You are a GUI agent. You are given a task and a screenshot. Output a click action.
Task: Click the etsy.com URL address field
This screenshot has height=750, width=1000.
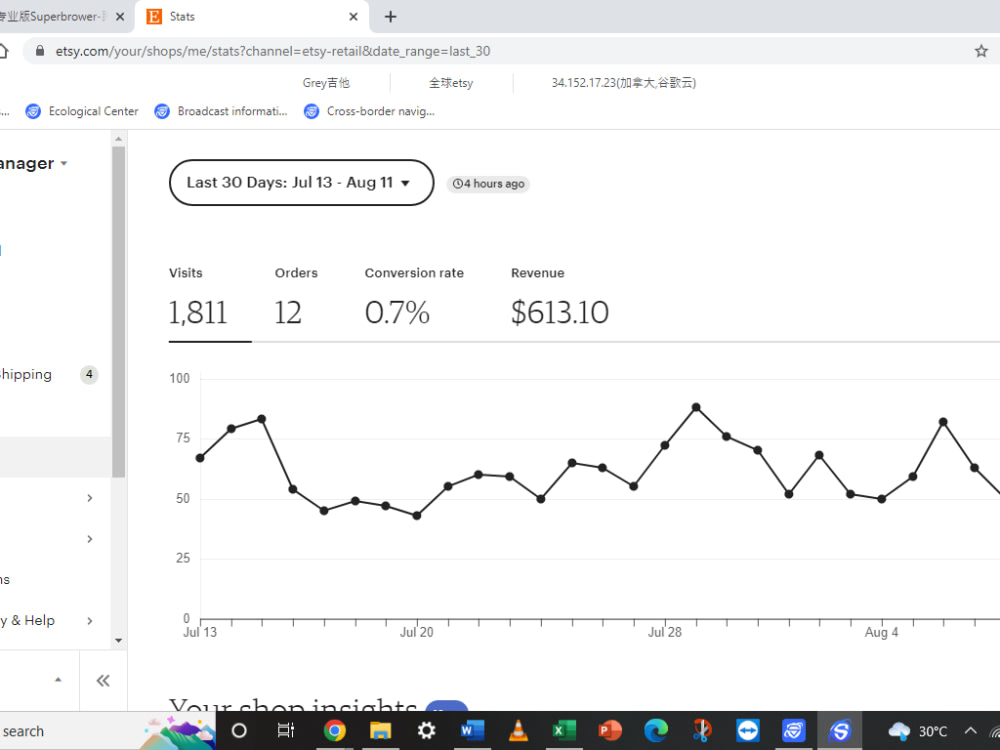(x=272, y=51)
